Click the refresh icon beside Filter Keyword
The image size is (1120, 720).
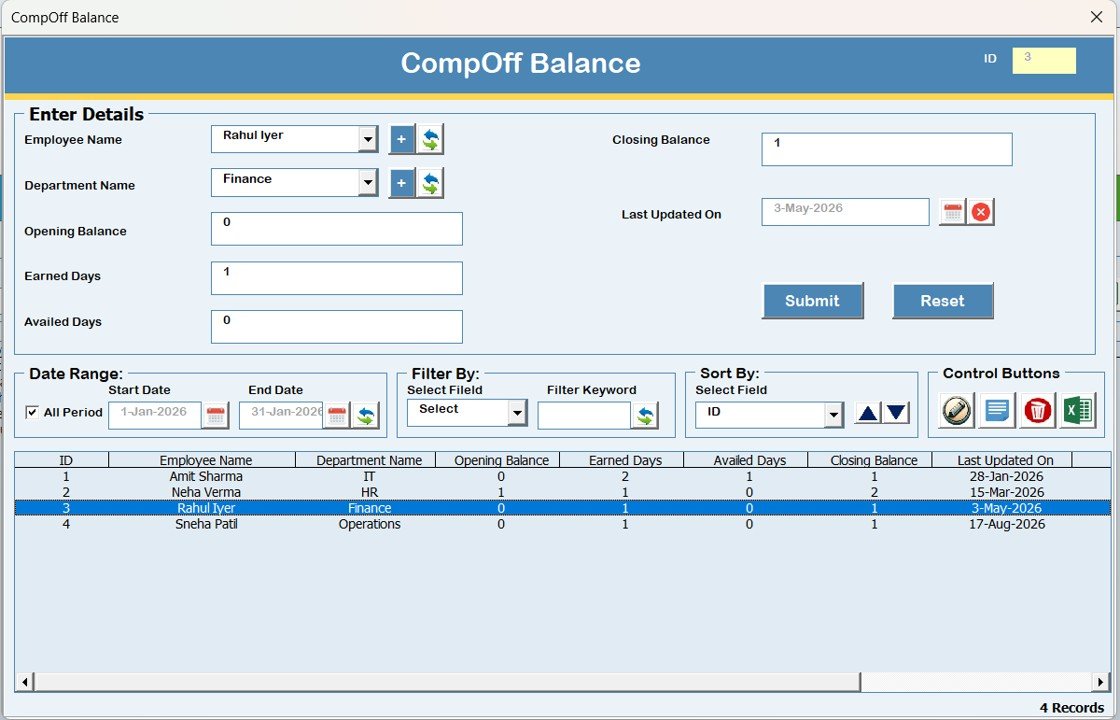645,416
